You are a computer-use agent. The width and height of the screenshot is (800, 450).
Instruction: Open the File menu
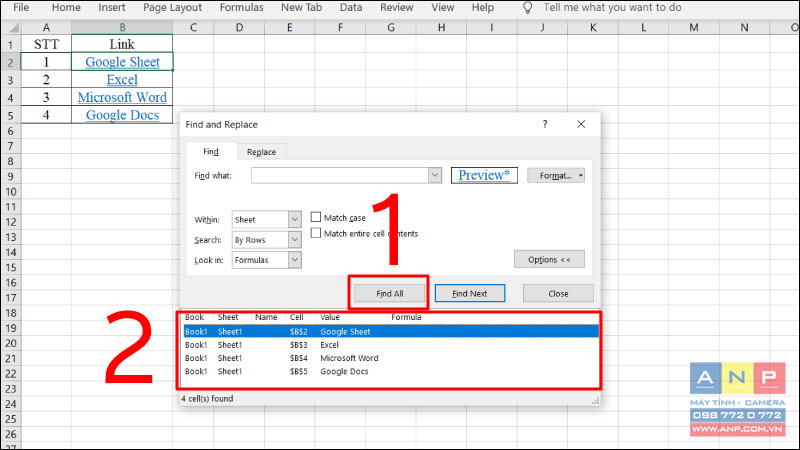click(x=21, y=7)
